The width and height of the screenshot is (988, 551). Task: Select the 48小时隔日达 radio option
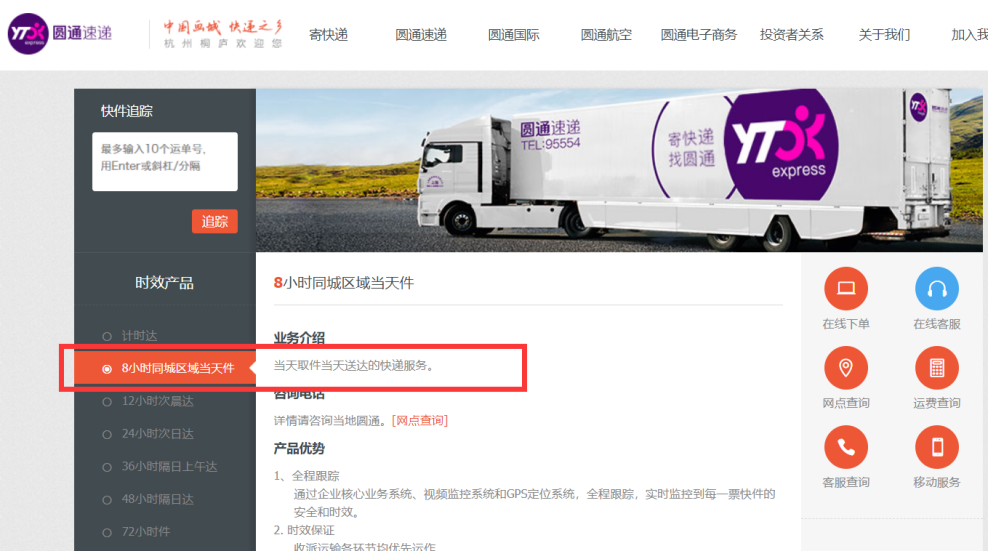click(107, 500)
